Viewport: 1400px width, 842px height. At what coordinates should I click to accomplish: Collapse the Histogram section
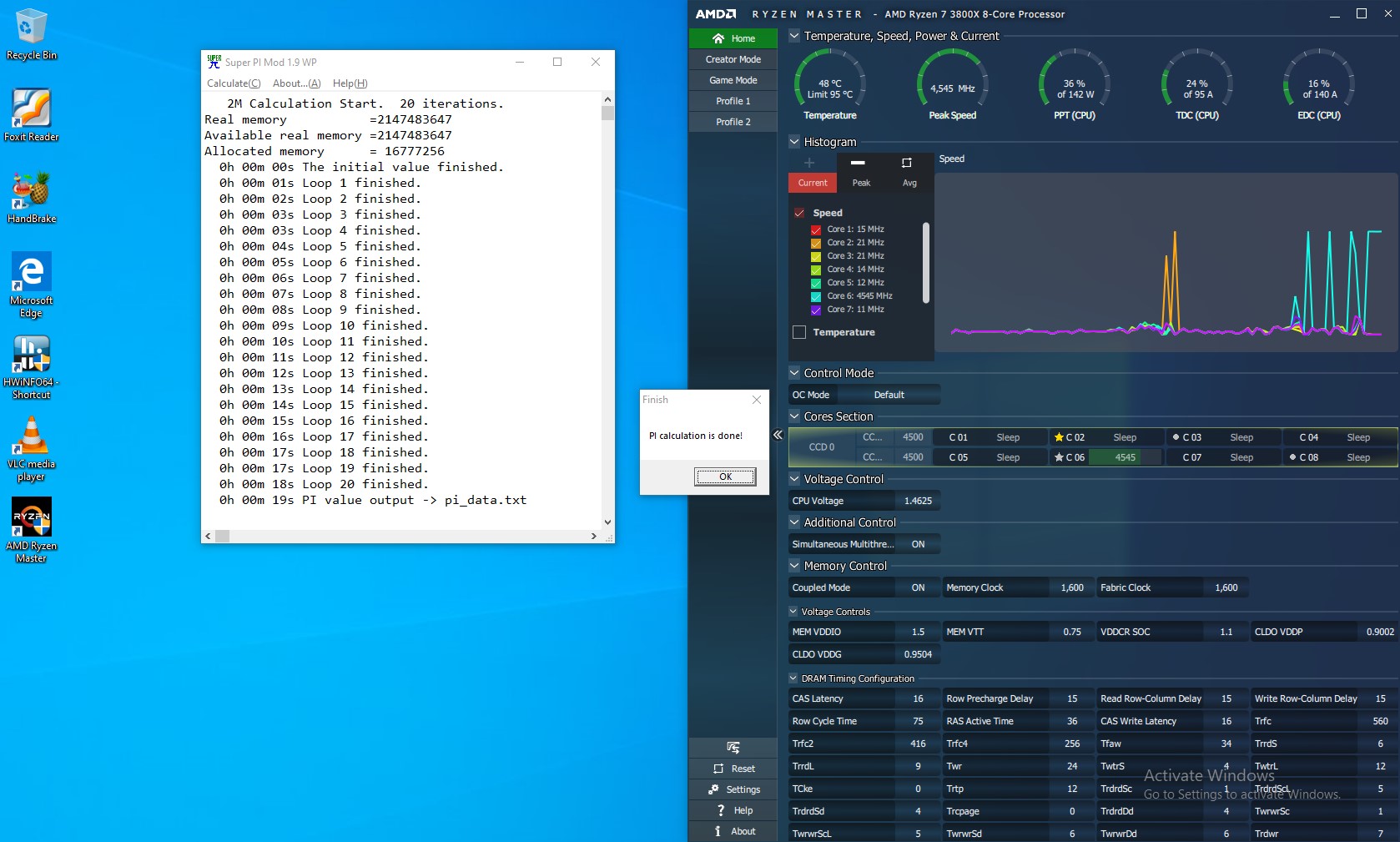coord(794,142)
